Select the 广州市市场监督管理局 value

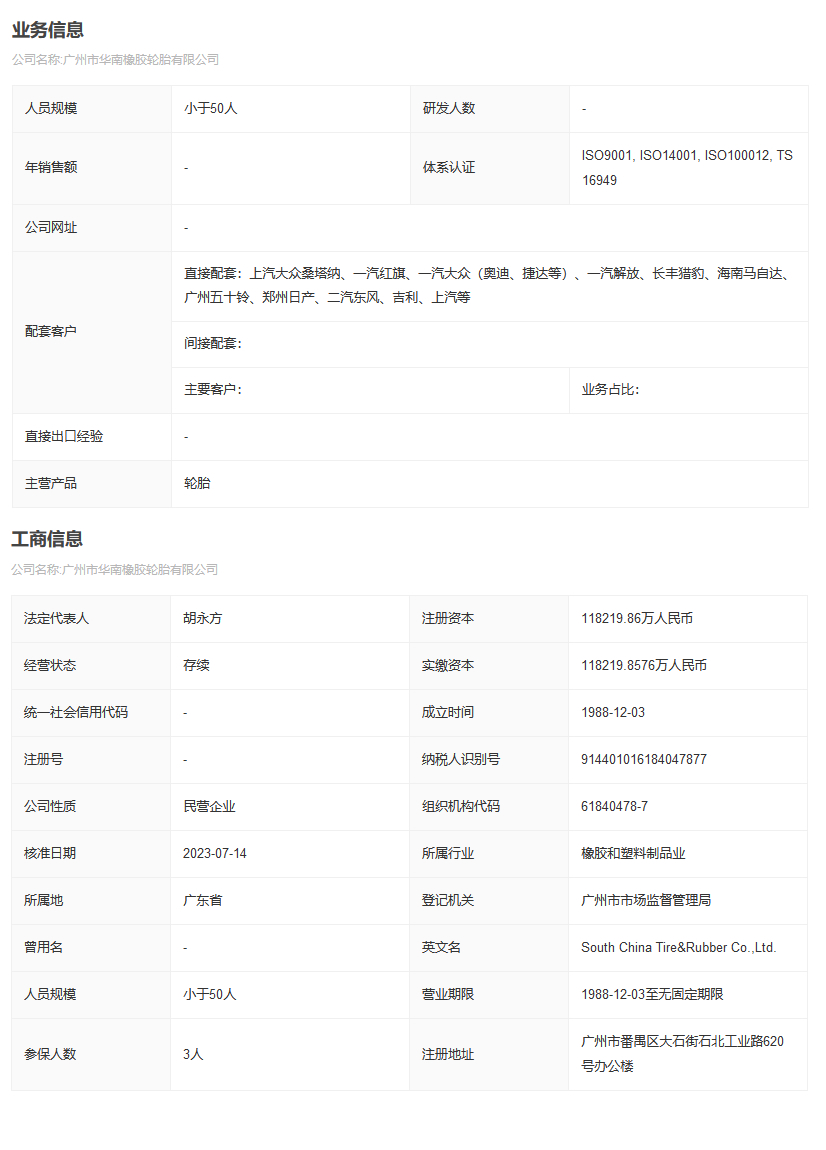tap(646, 900)
